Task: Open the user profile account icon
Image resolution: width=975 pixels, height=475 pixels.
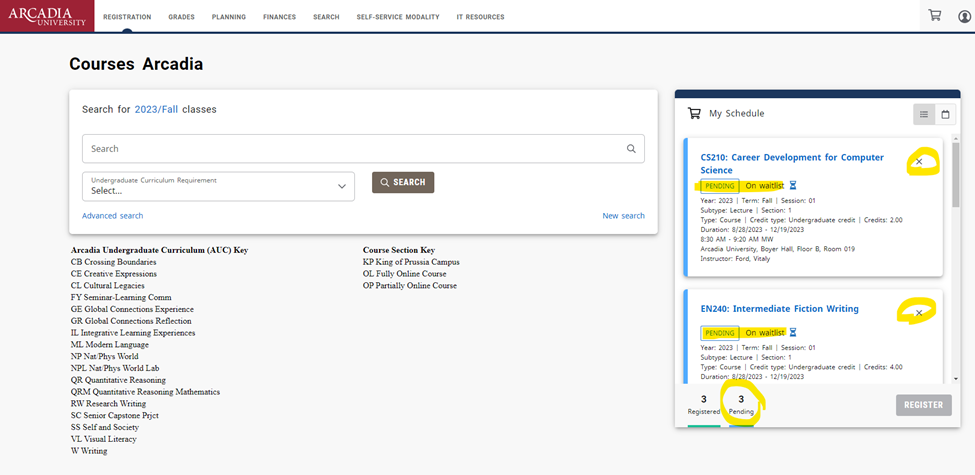Action: tap(964, 17)
